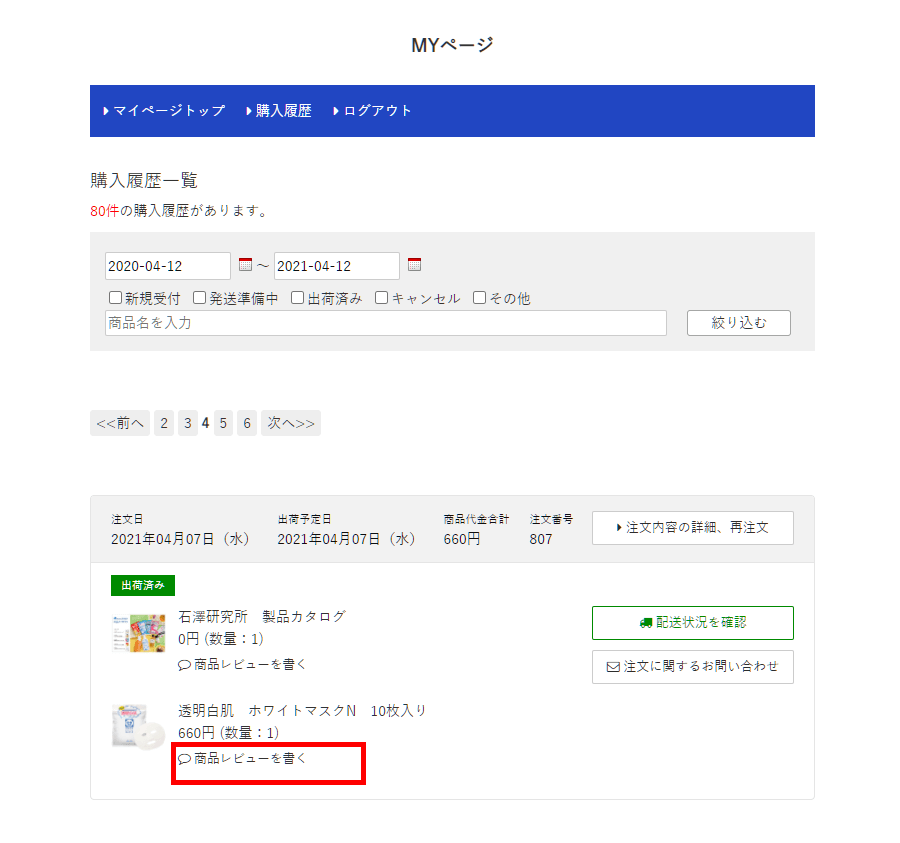The image size is (900, 843).
Task: Click the 660円 order total amount
Action: pos(461,539)
